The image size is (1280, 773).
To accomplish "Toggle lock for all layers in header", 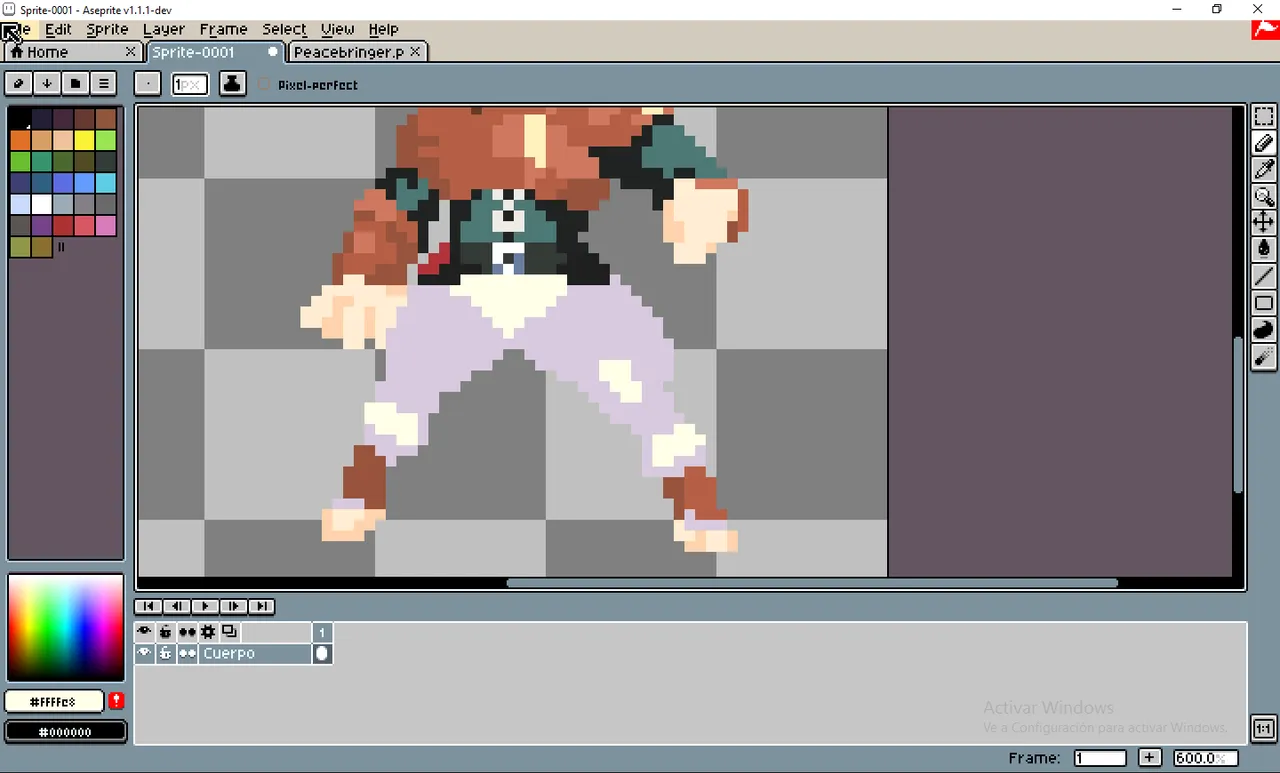I will pos(166,632).
